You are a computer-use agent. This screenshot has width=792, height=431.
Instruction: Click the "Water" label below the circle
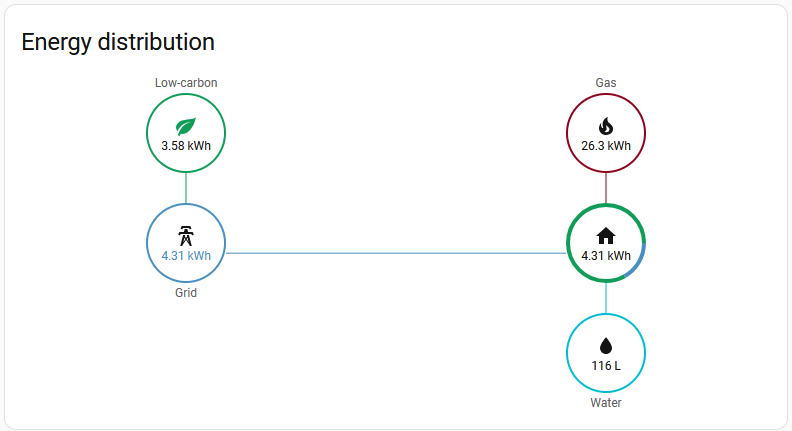tap(606, 403)
